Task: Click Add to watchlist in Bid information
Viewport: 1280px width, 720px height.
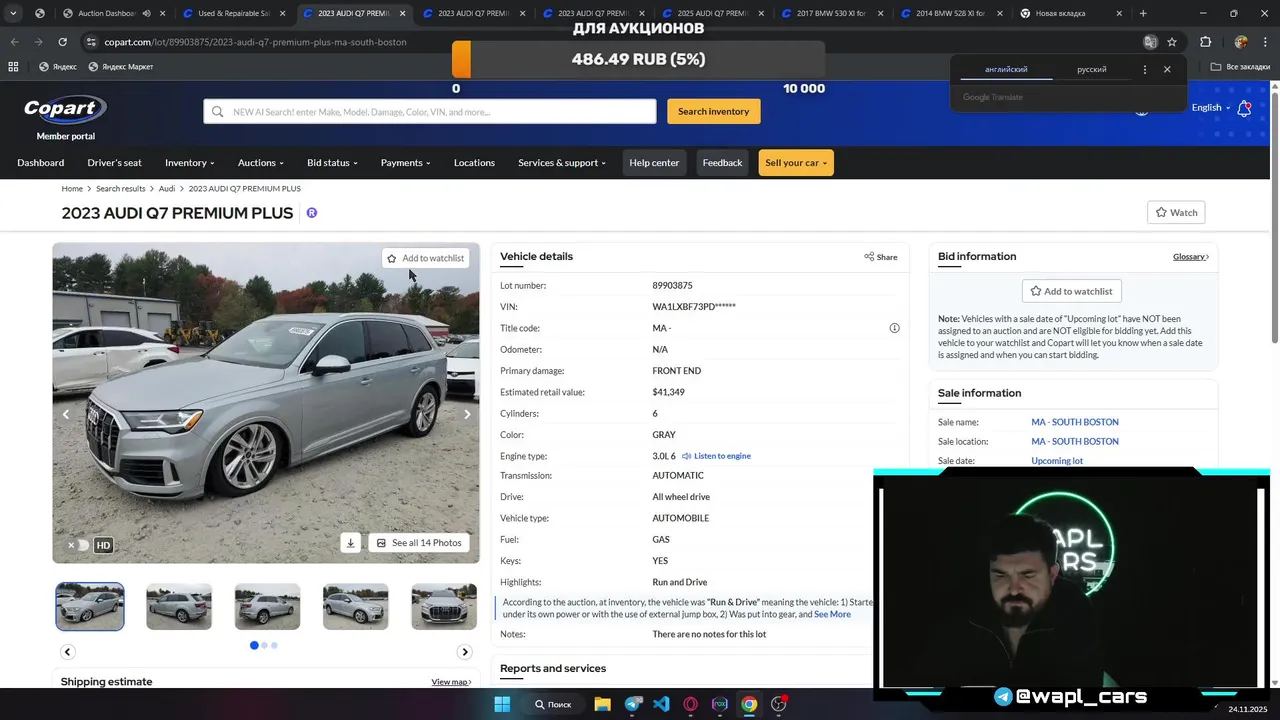Action: [x=1071, y=292]
